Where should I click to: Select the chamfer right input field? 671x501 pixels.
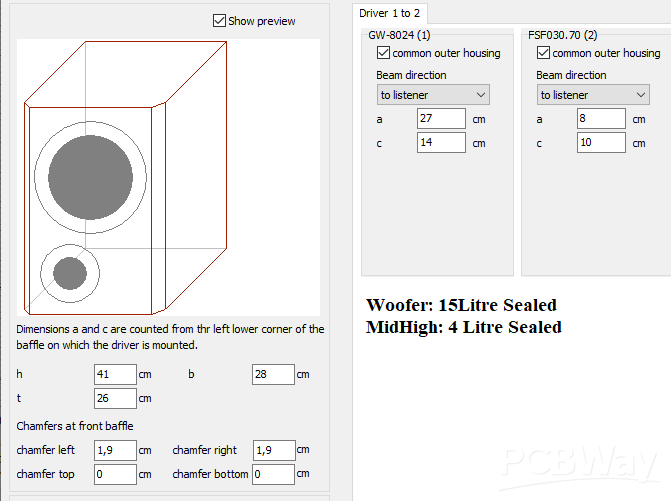pyautogui.click(x=273, y=450)
